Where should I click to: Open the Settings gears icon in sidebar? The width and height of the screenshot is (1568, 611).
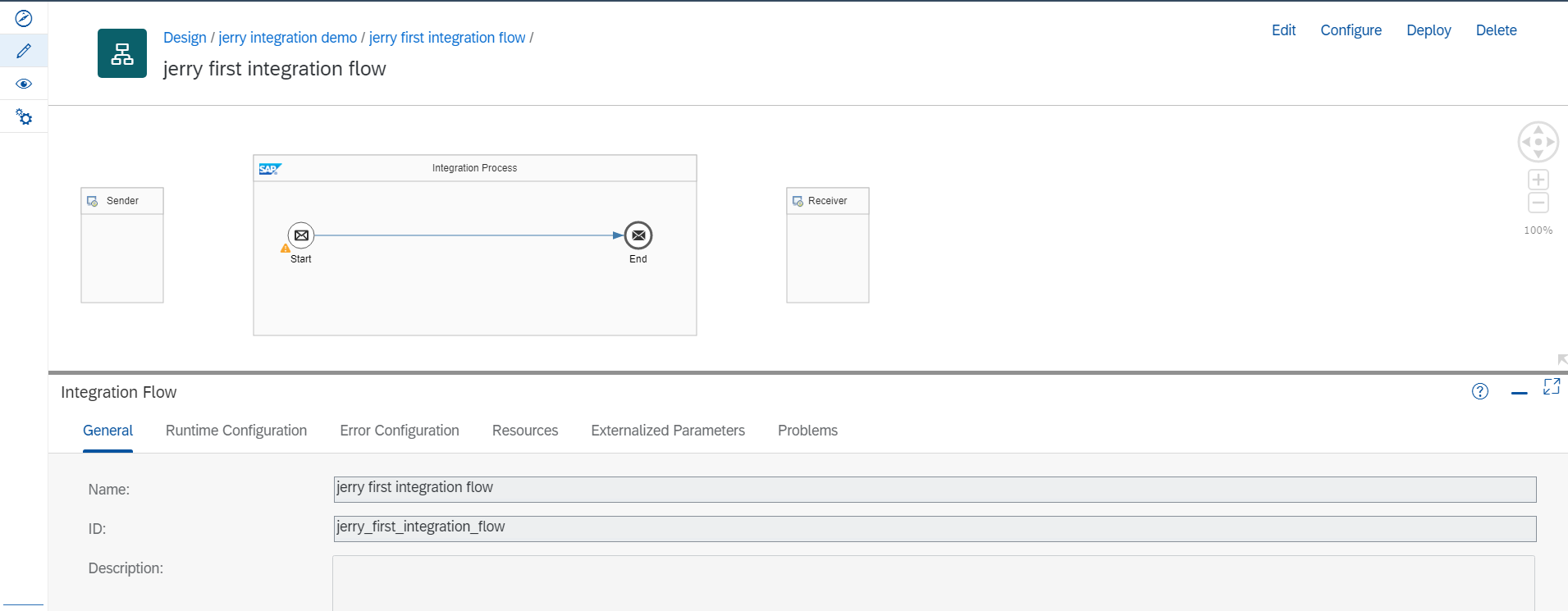(24, 117)
